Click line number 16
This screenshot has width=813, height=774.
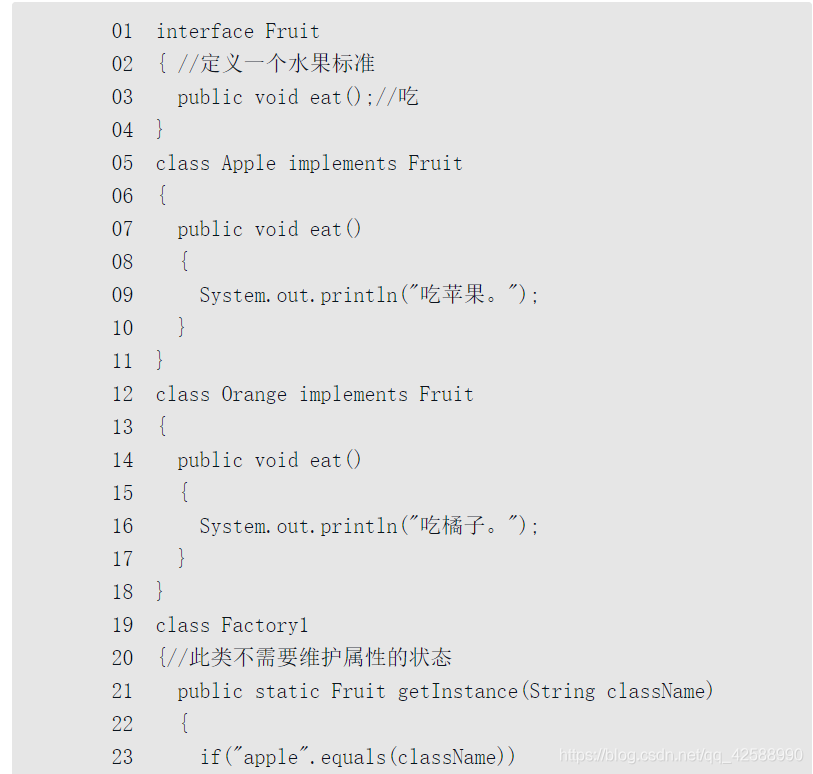122,526
